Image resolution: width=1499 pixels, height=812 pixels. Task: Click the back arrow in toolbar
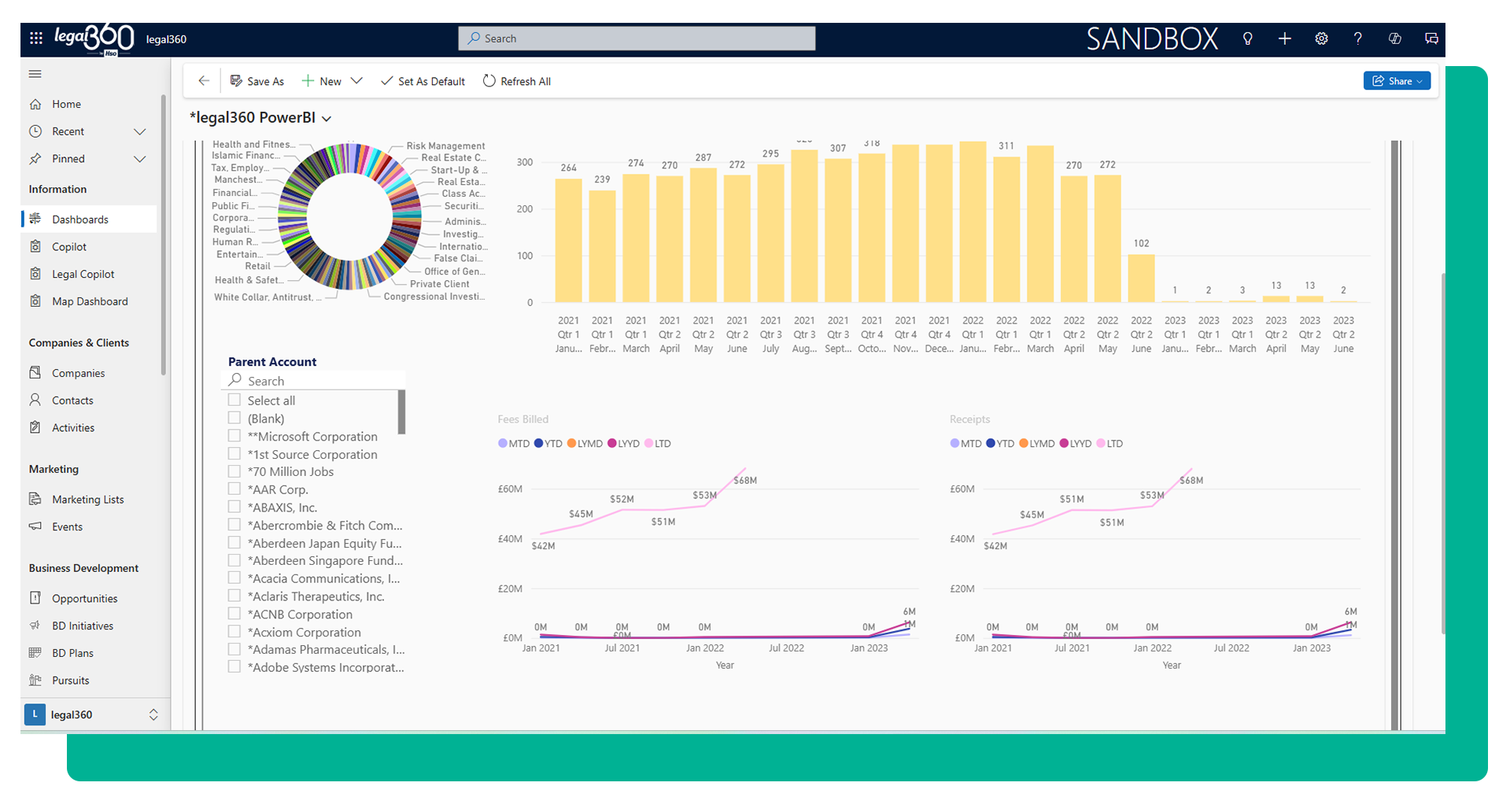tap(204, 81)
